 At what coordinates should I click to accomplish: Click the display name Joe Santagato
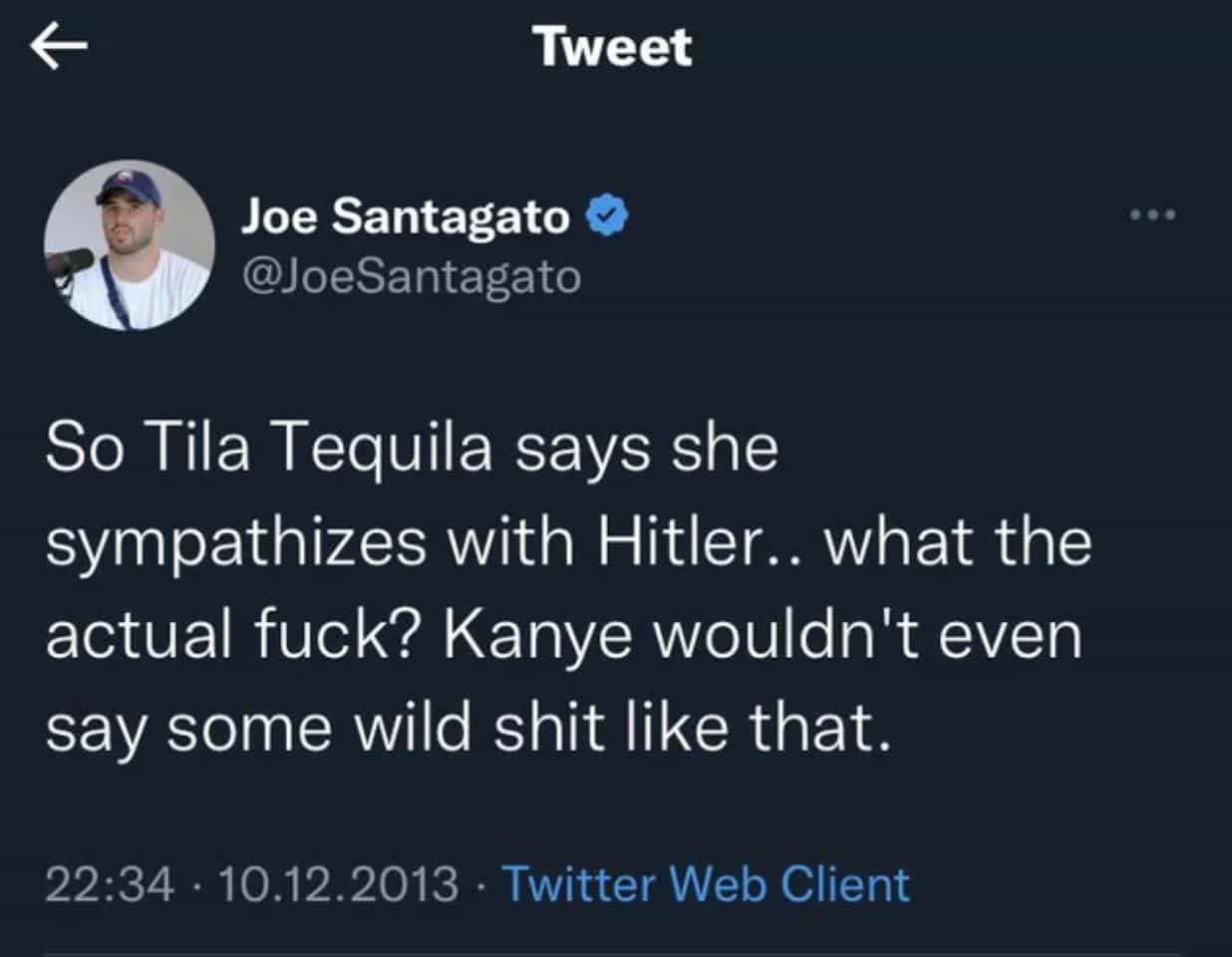[x=406, y=214]
